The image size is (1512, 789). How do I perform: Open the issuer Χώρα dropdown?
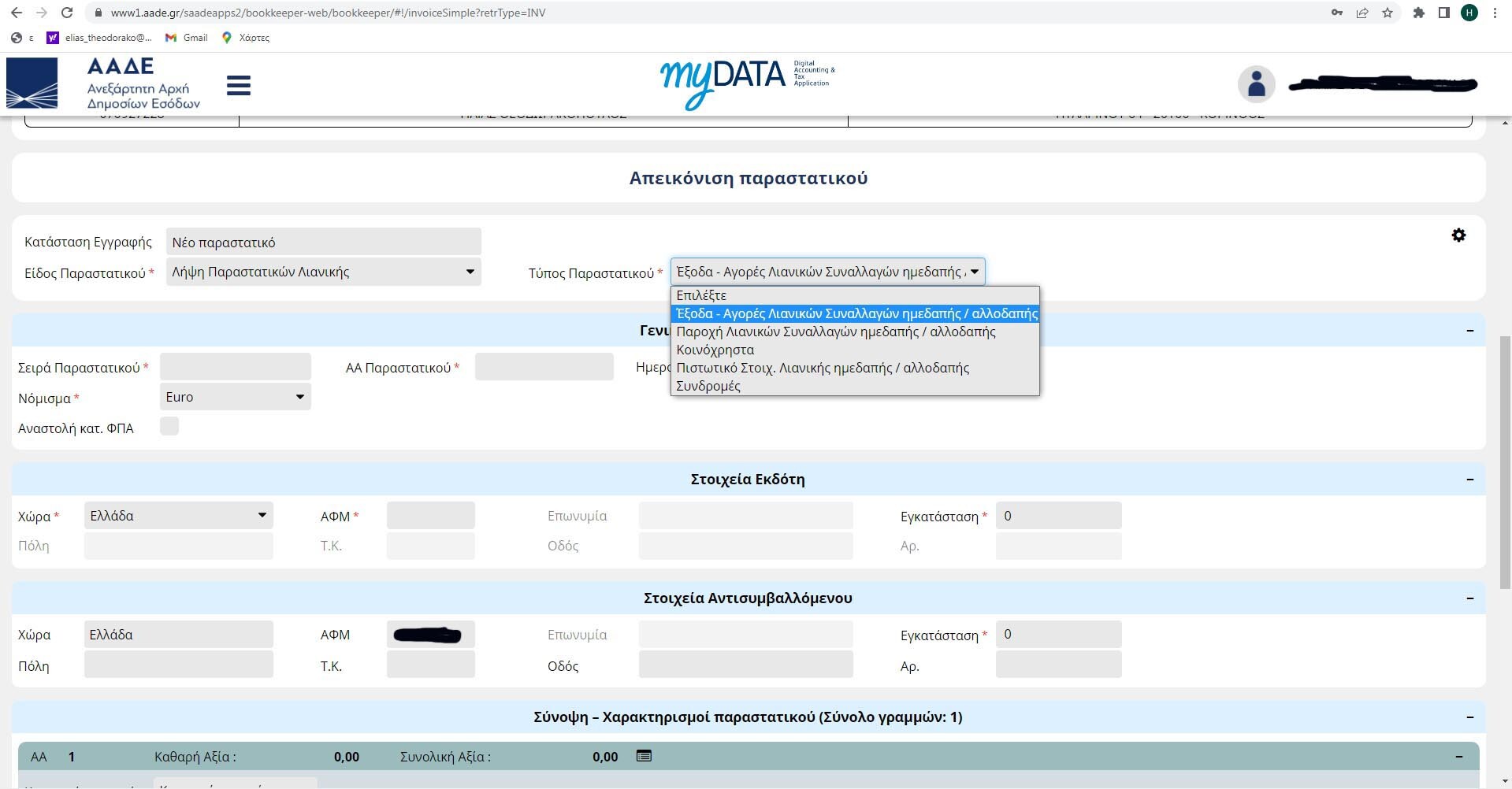click(178, 516)
